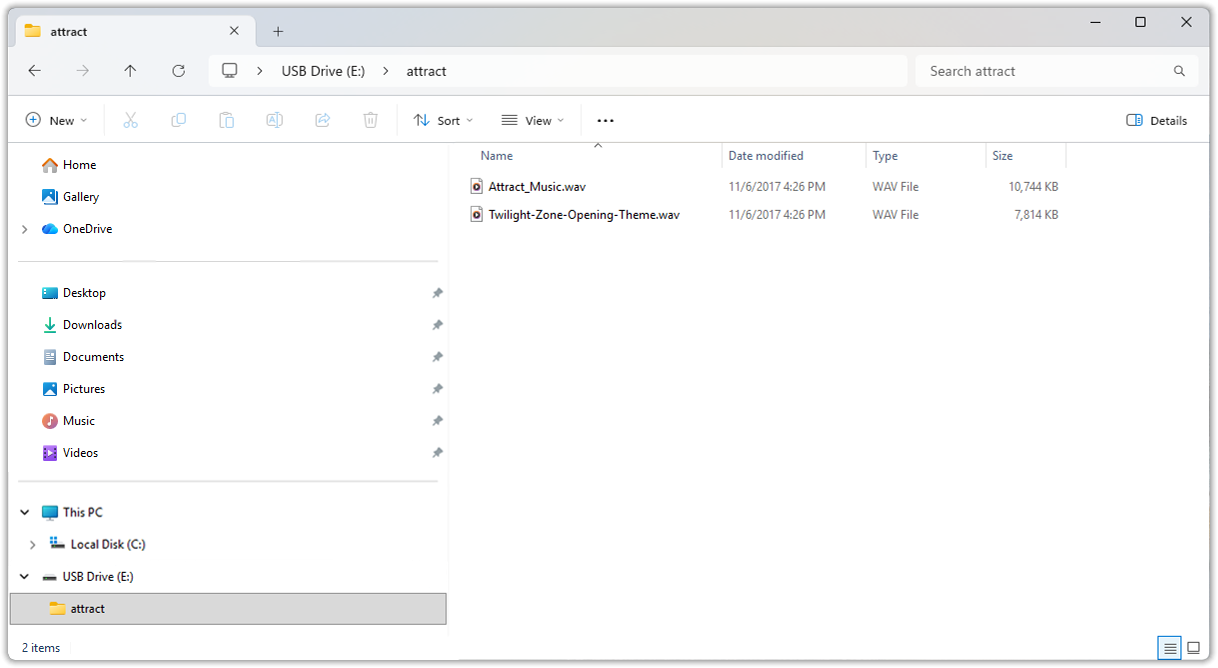Toggle the Details pane button
The width and height of the screenshot is (1218, 668).
click(x=1156, y=120)
